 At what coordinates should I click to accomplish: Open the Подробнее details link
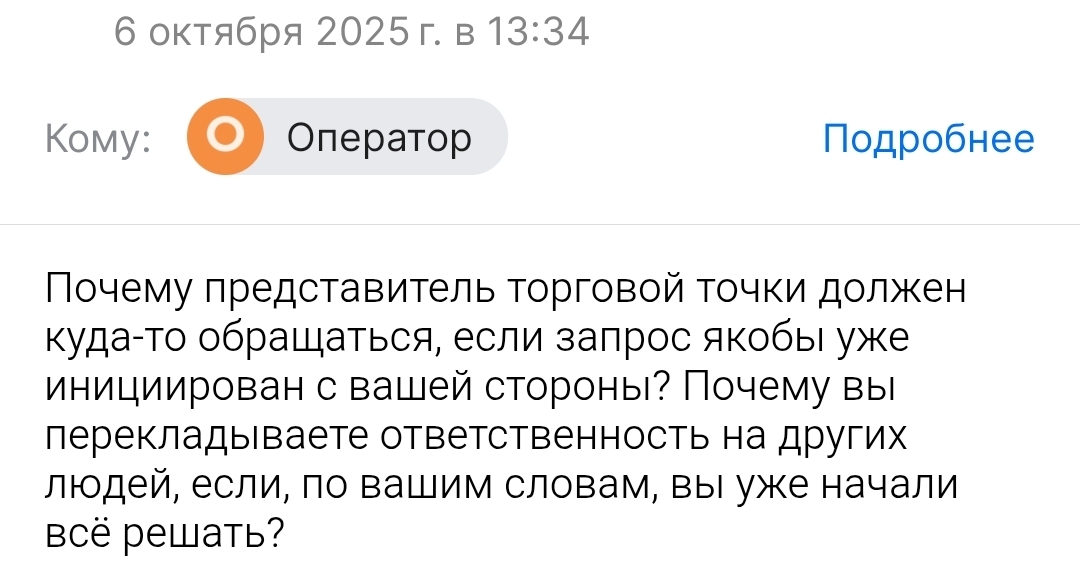928,138
